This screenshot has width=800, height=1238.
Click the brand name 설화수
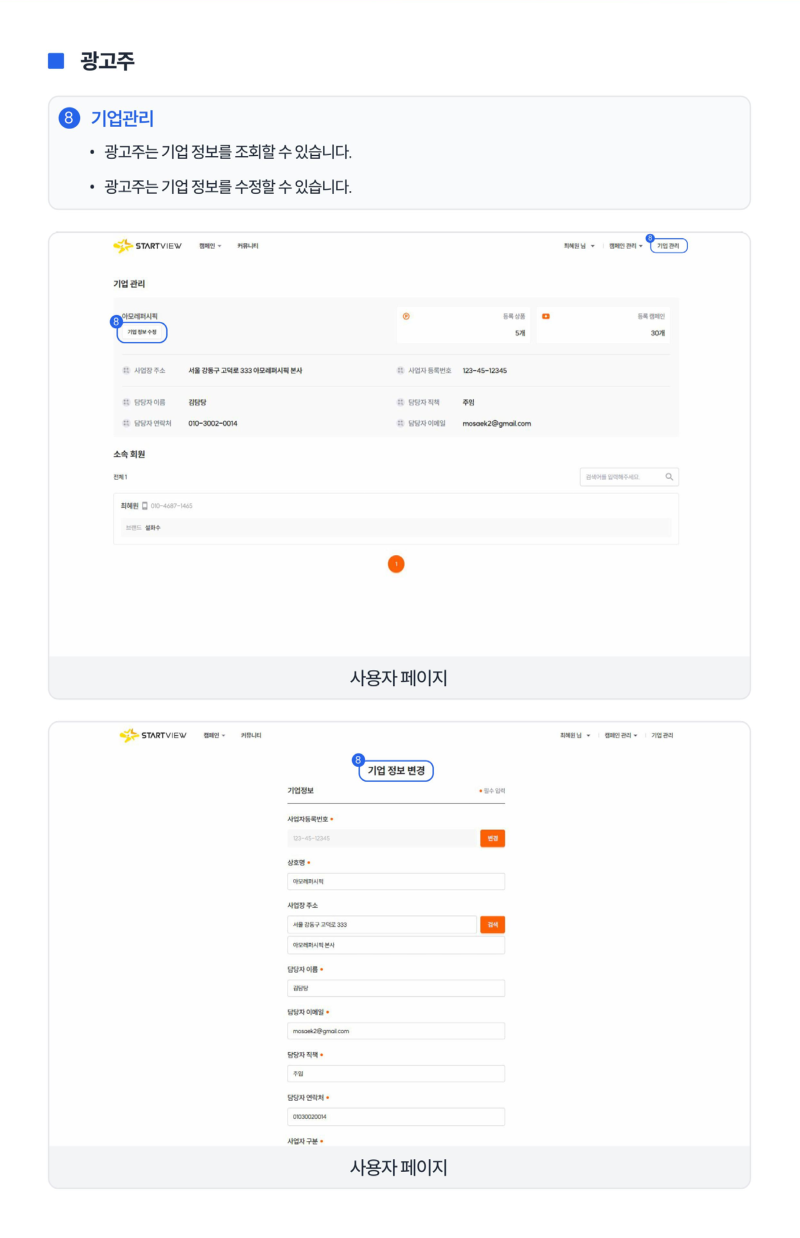pos(152,527)
